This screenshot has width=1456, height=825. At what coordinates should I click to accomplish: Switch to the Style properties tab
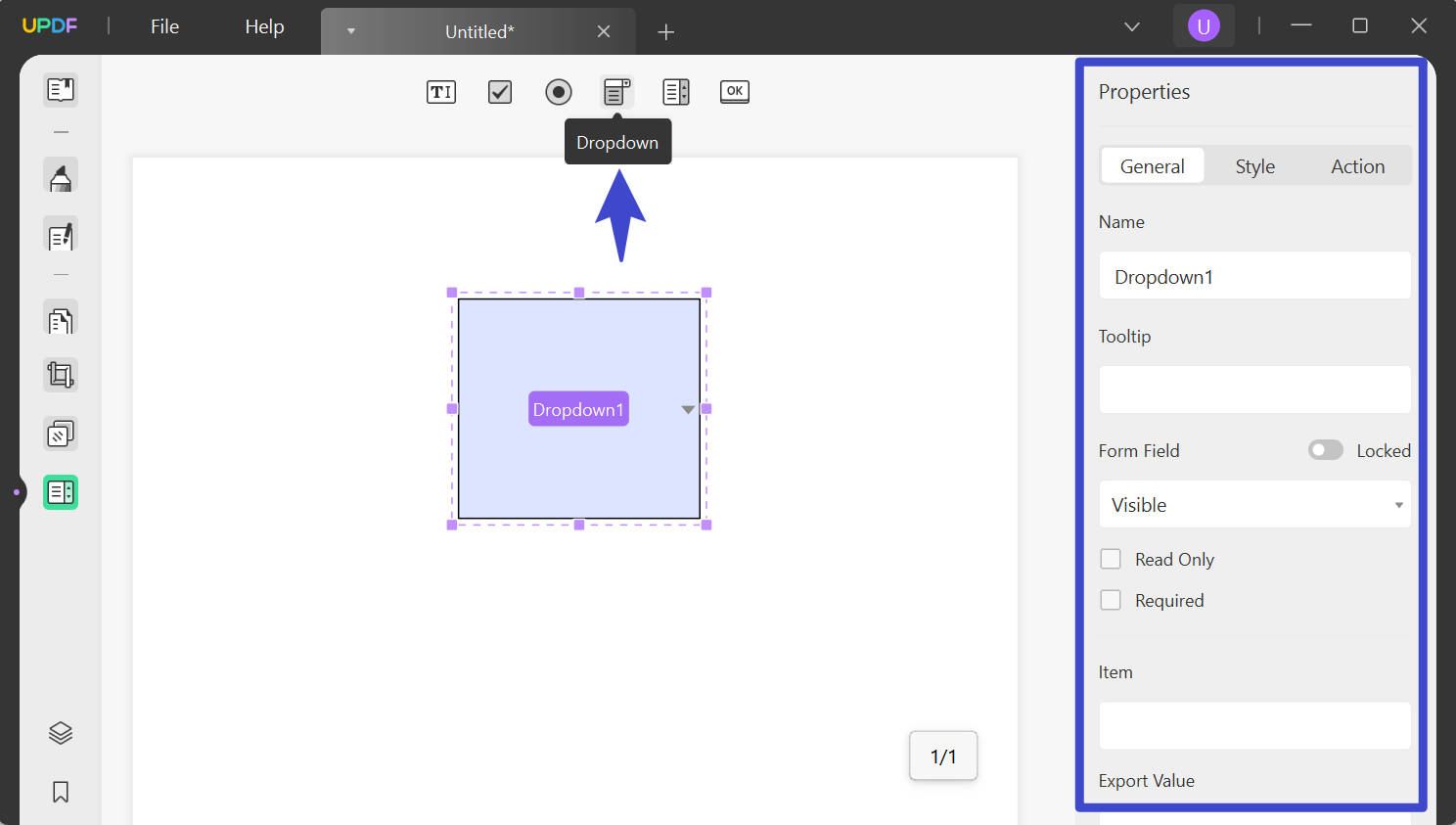[x=1254, y=165]
